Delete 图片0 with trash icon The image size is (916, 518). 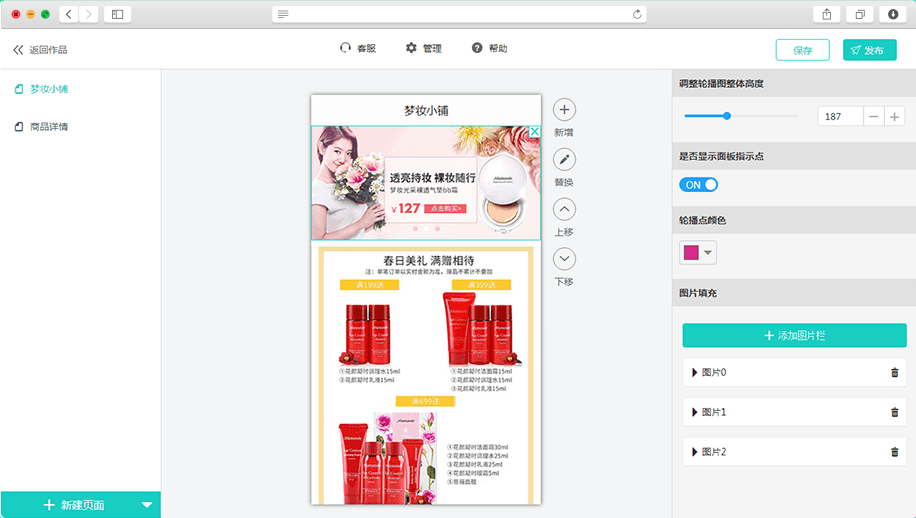894,373
